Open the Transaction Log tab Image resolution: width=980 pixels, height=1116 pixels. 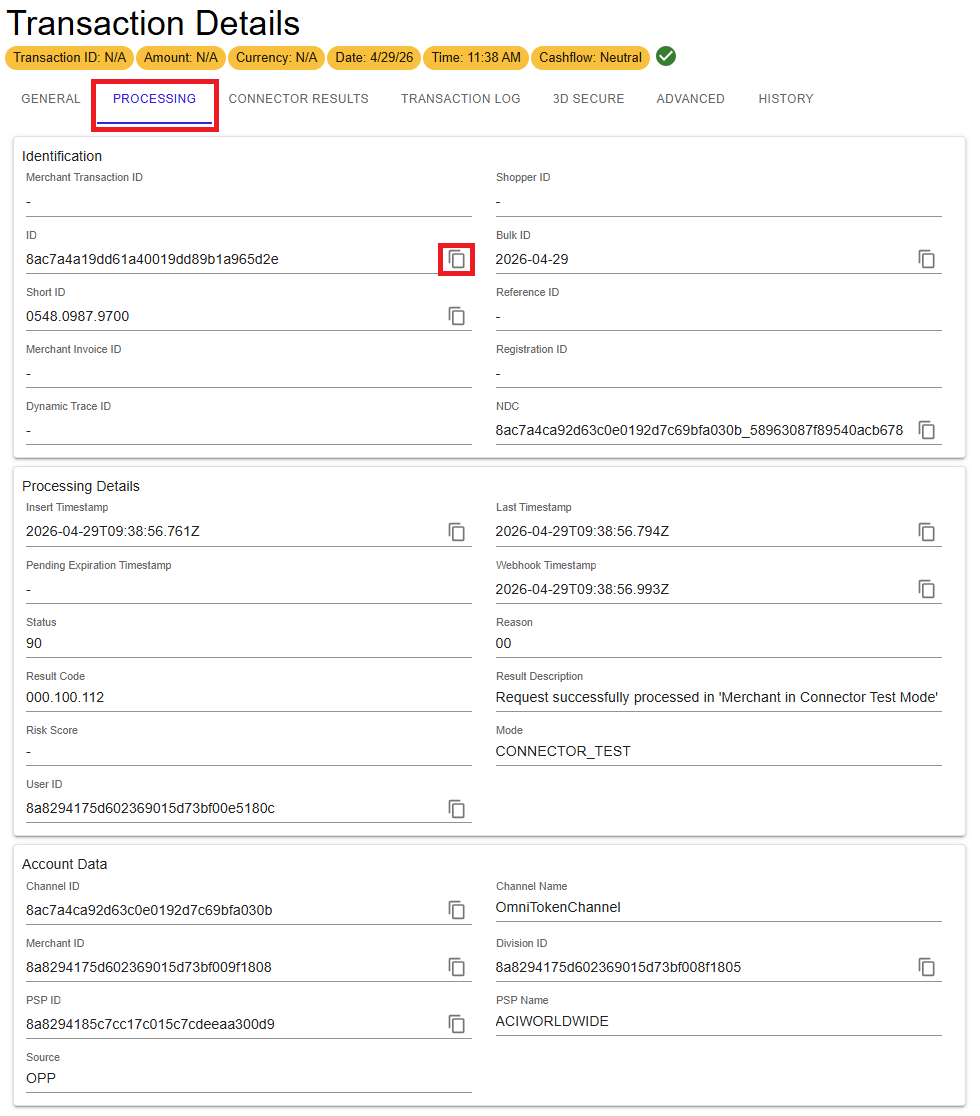tap(460, 99)
